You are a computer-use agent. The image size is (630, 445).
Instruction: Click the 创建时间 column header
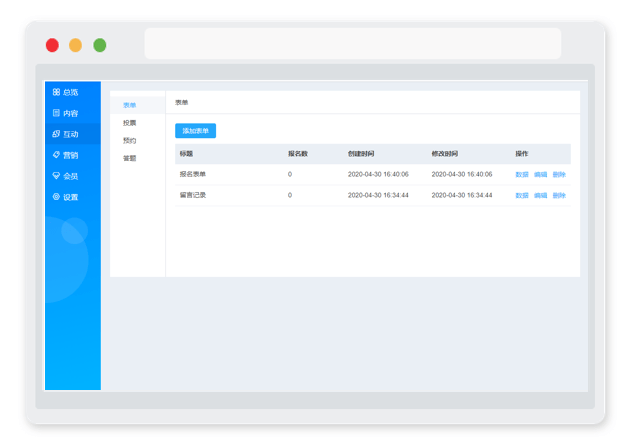361,153
